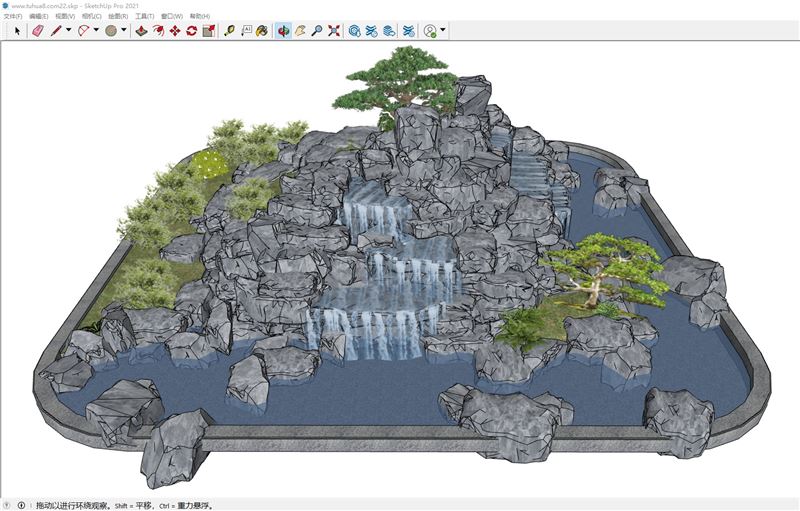Click the pine tree on right islet
Image resolution: width=800 pixels, height=511 pixels.
click(x=605, y=269)
